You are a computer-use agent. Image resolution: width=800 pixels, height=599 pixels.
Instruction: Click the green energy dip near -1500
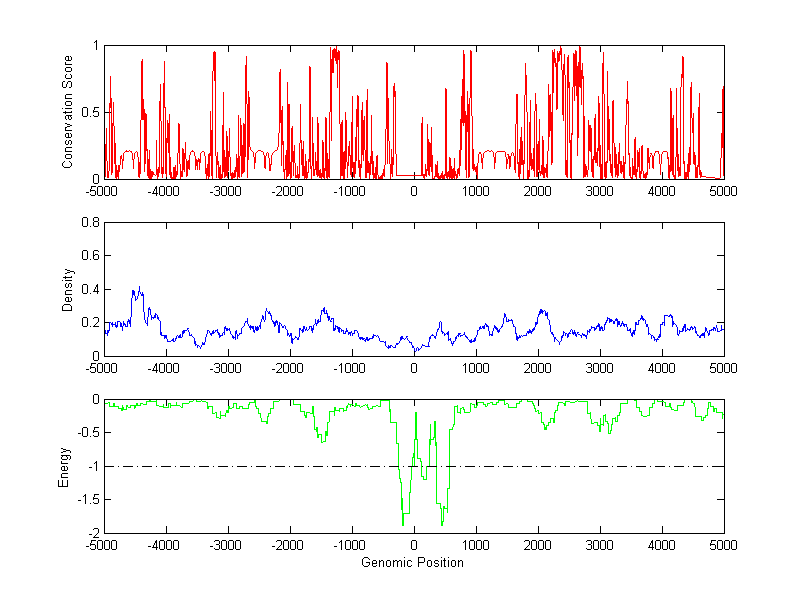tap(322, 439)
